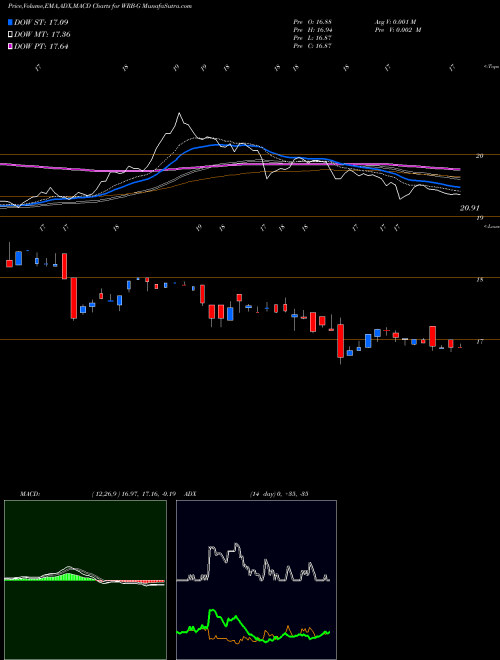The image size is (500, 660).
Task: Click the 20 axis label on EMA chart
Action: 479,156
